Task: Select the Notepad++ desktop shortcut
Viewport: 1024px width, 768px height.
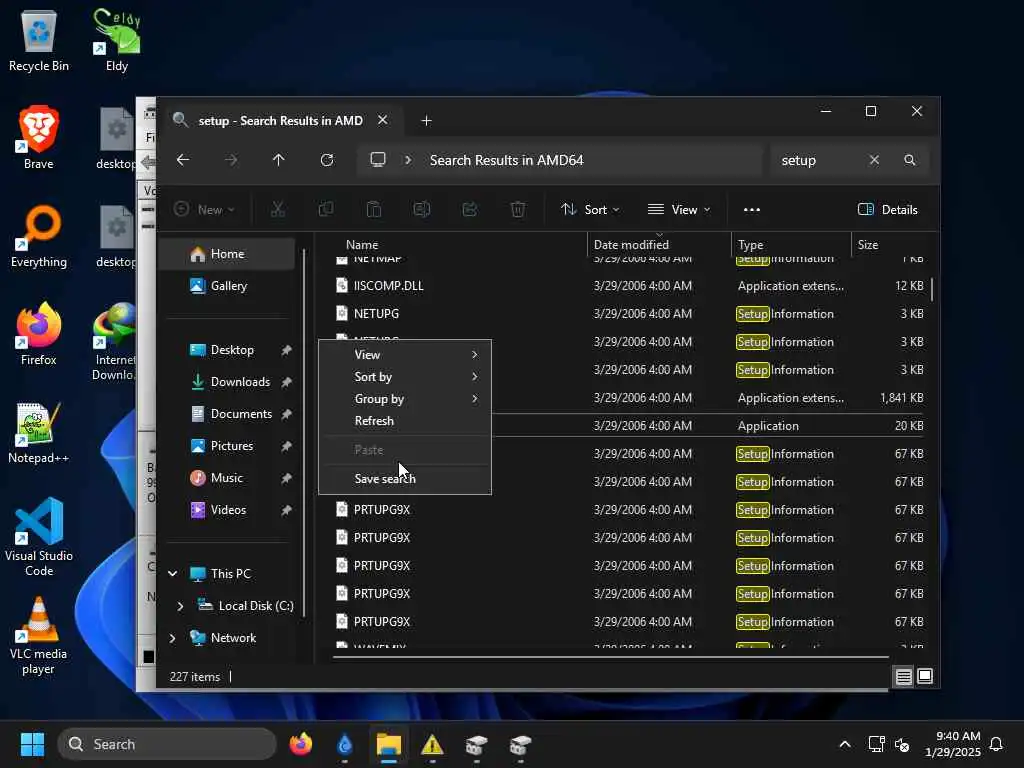Action: [39, 432]
